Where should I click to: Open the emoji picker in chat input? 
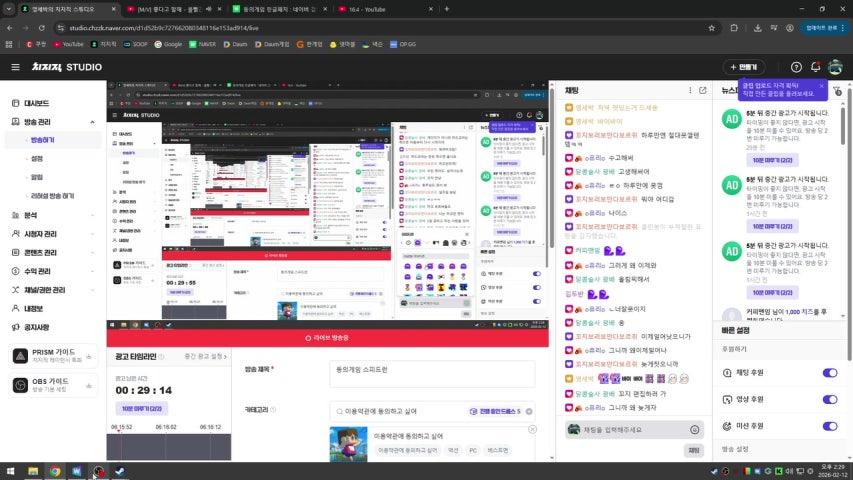(694, 429)
